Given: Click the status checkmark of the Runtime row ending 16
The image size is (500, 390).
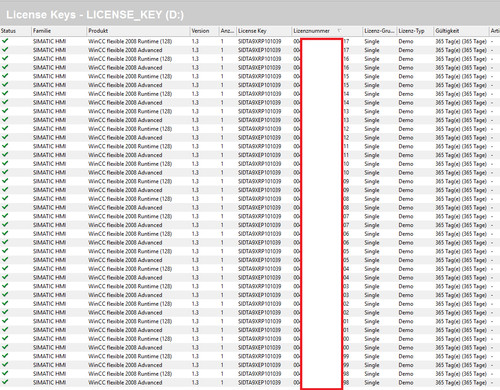Looking at the screenshot, I should pyautogui.click(x=5, y=58).
